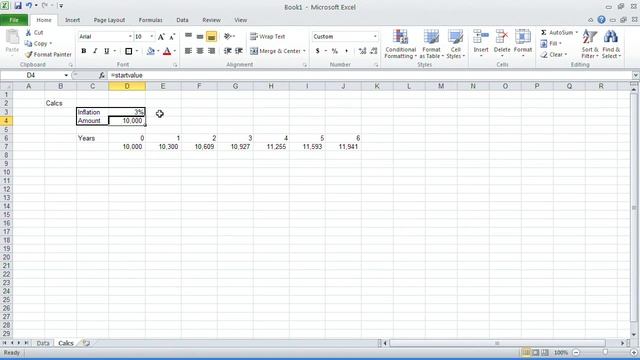Align text to the right
The width and height of the screenshot is (640, 360).
[x=211, y=51]
